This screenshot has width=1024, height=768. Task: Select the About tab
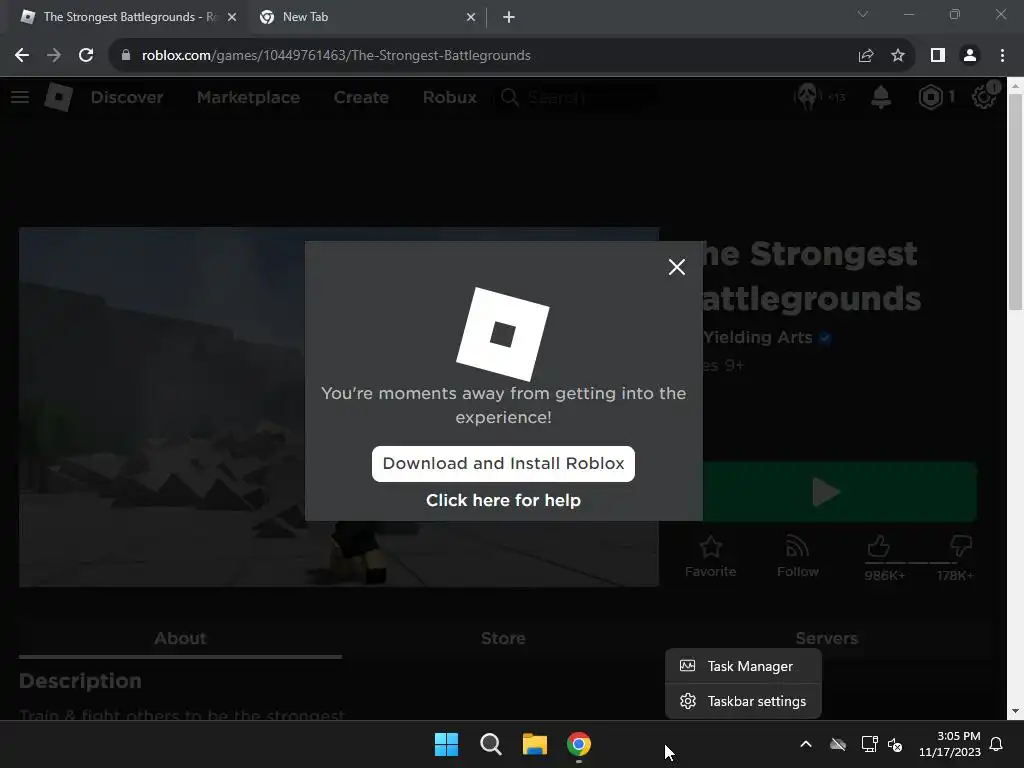coord(180,638)
